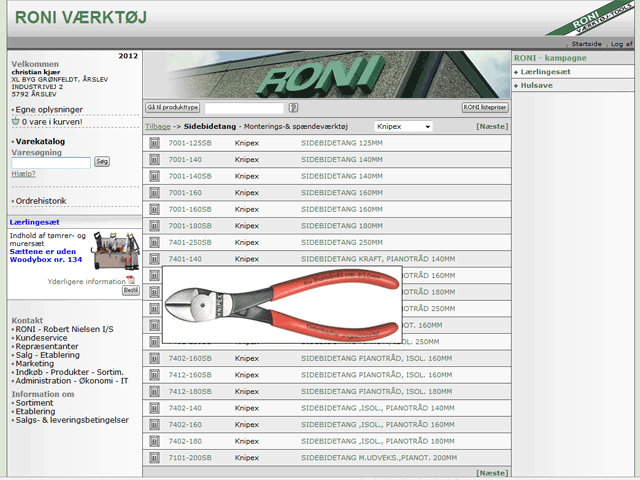Open the Sortiment information link
The image size is (640, 480).
click(x=34, y=403)
